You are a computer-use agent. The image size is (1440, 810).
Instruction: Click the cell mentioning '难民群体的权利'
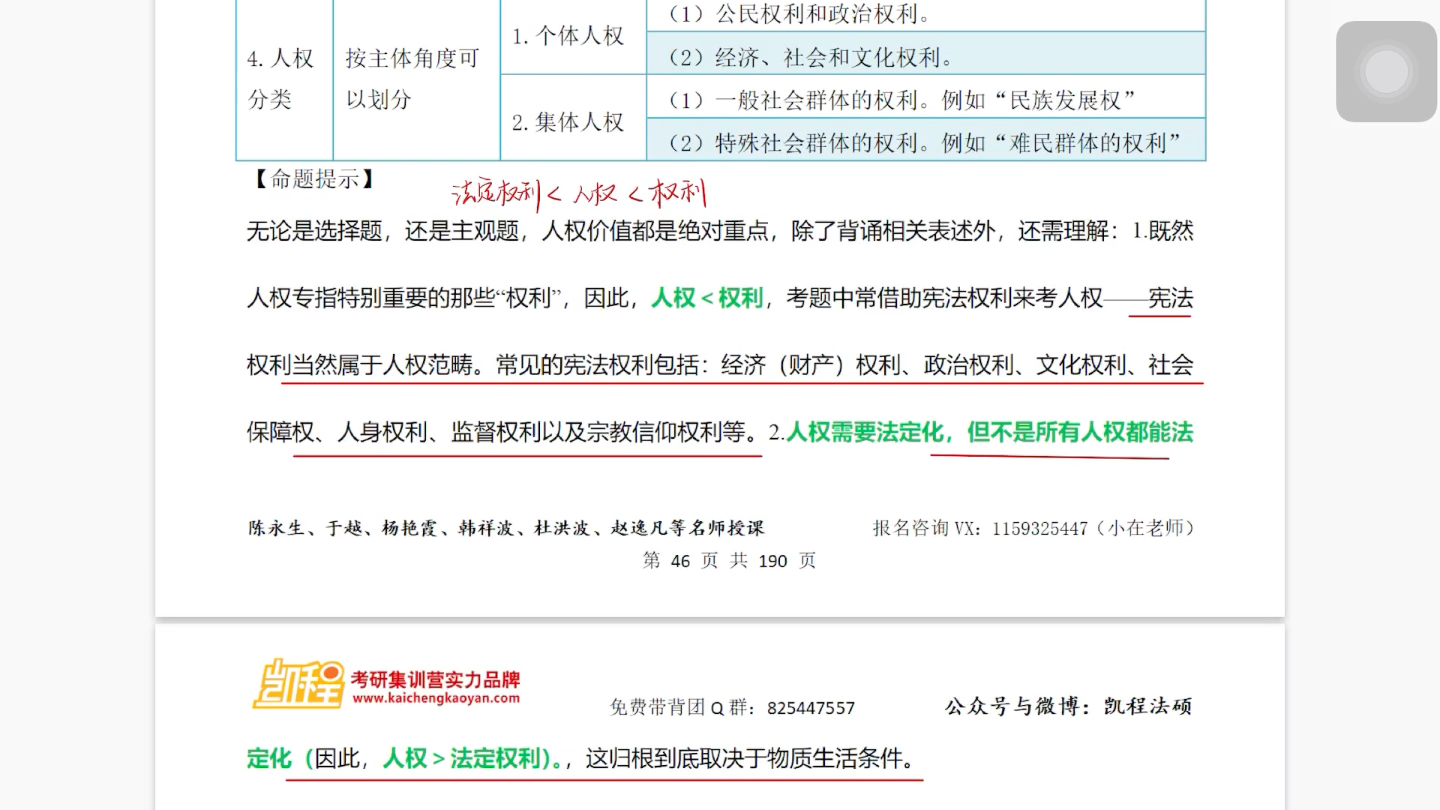point(925,139)
